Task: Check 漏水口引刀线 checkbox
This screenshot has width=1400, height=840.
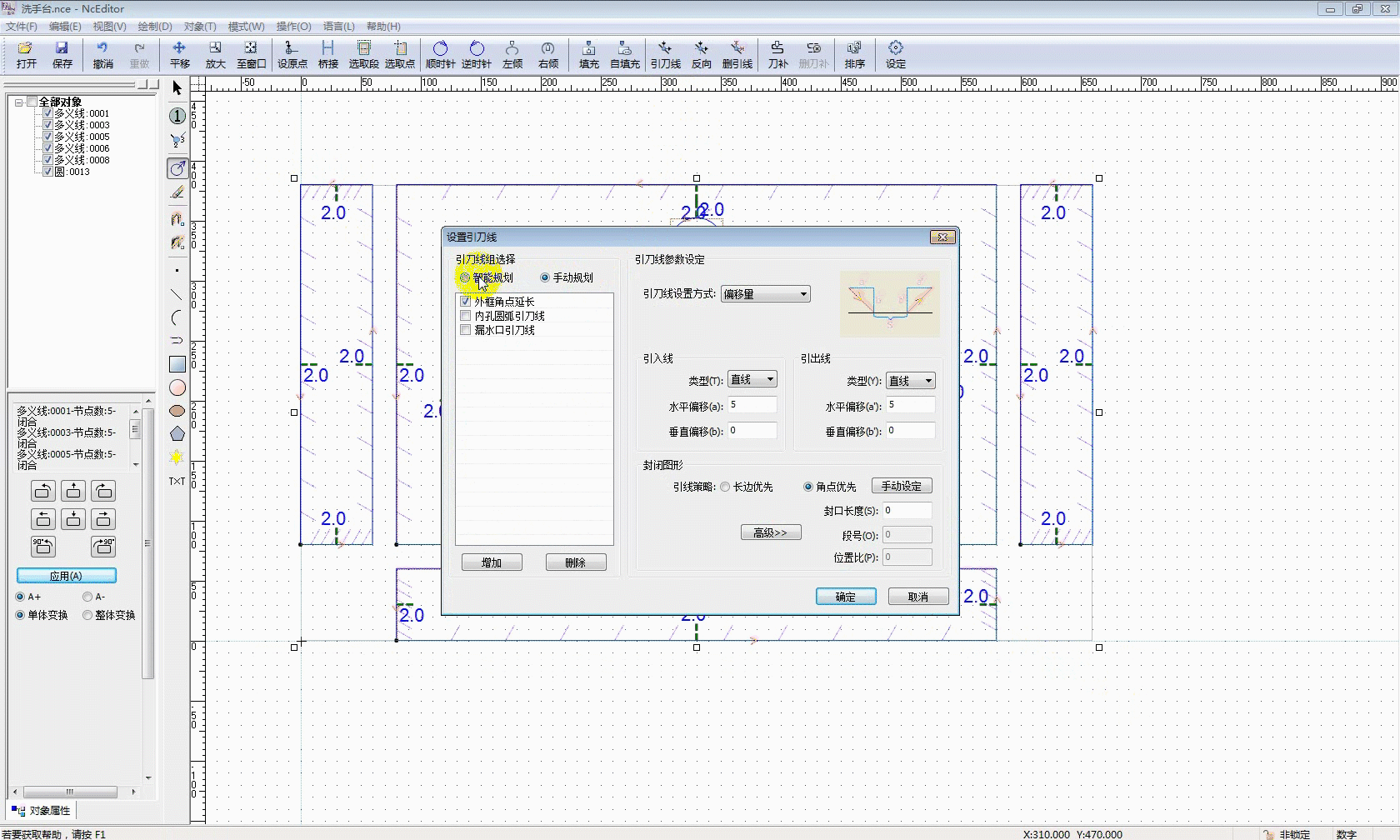Action: [x=466, y=330]
